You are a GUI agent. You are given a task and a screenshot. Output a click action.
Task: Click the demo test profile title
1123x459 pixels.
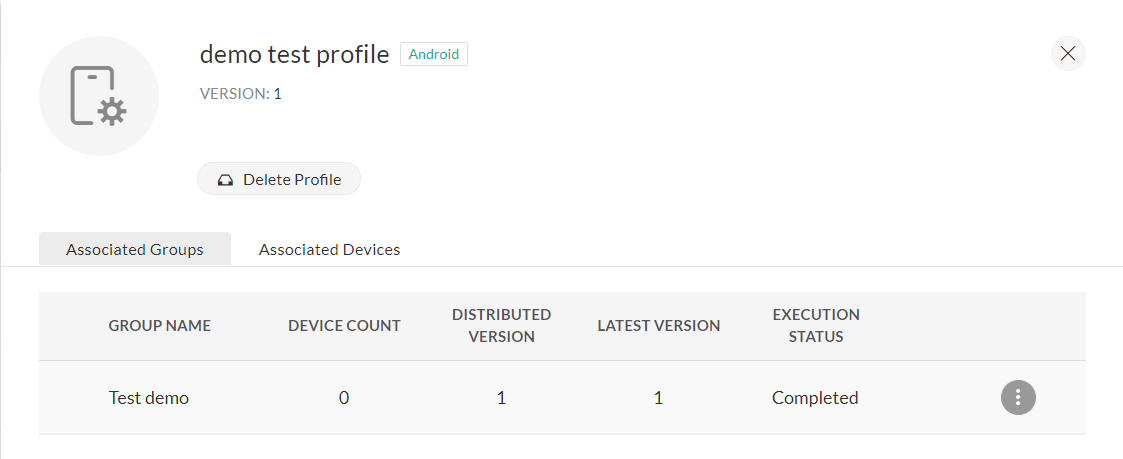click(294, 54)
